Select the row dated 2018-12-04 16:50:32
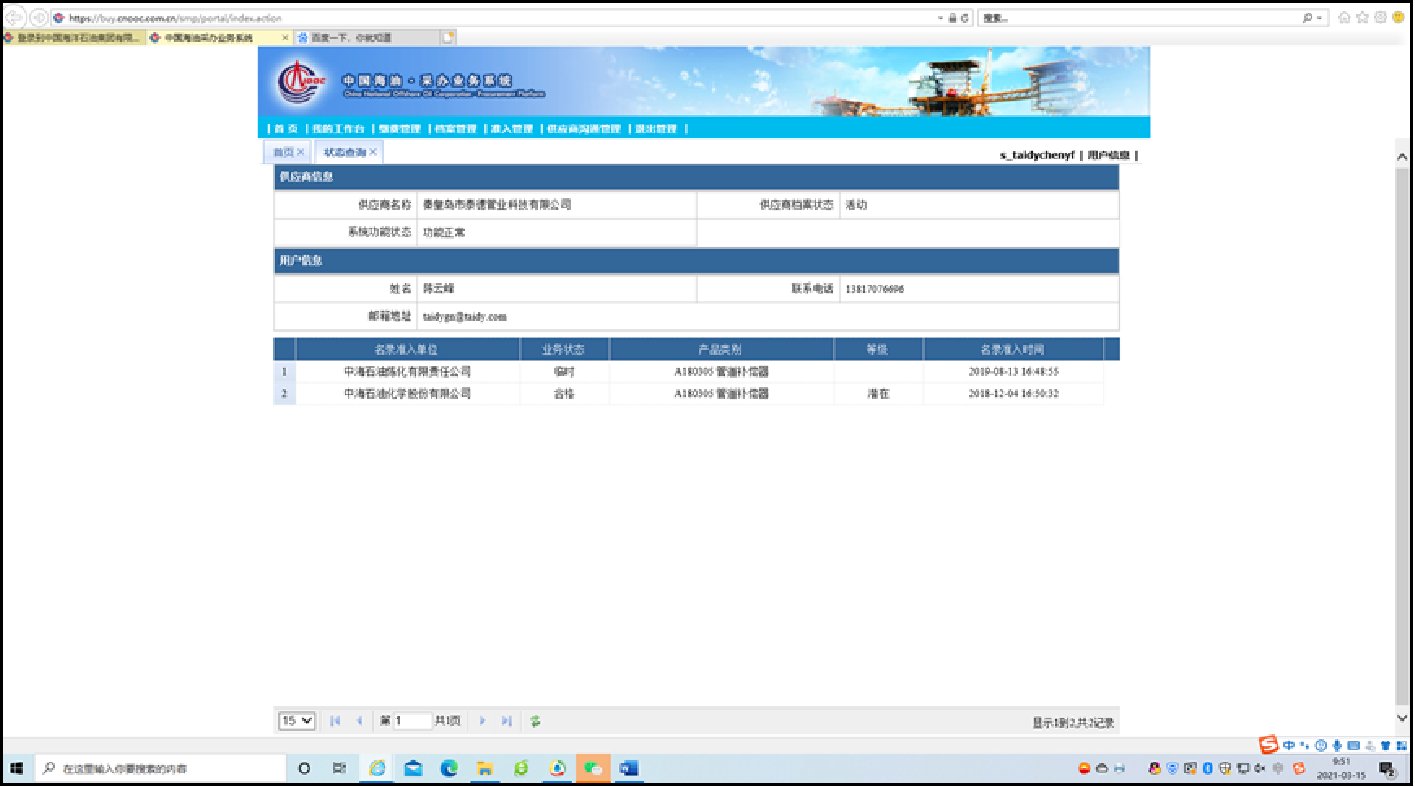1415x787 pixels. [x=688, y=394]
